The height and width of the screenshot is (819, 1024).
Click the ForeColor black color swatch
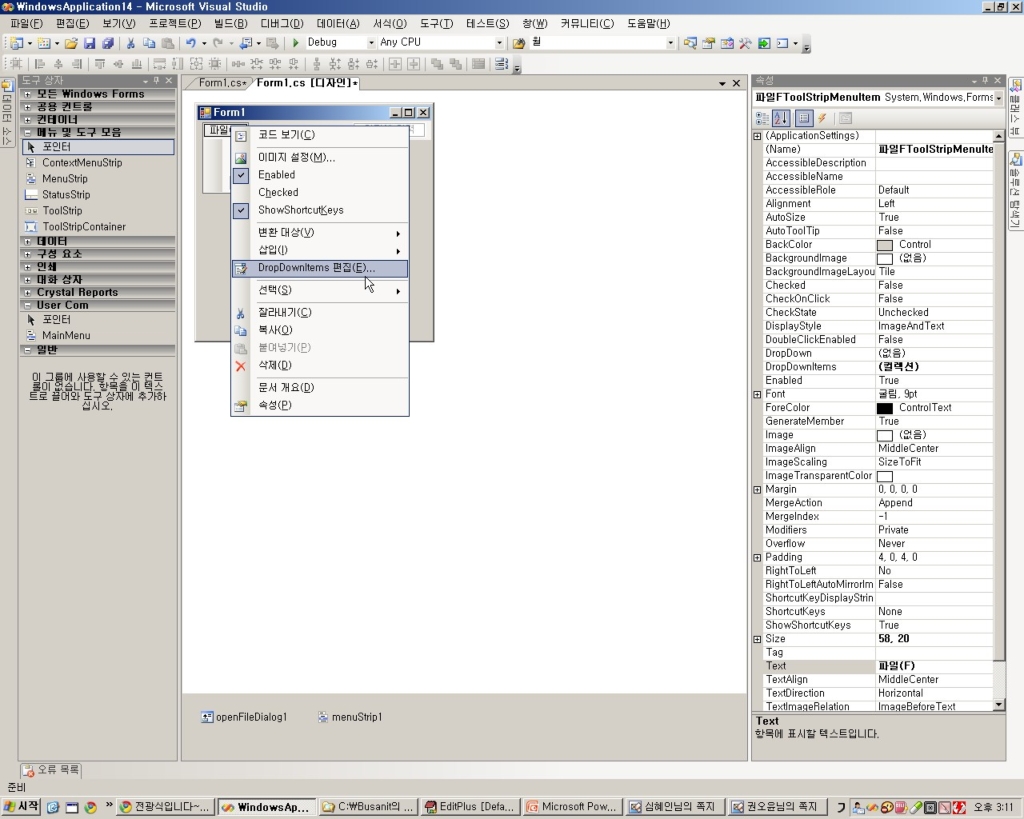(885, 408)
